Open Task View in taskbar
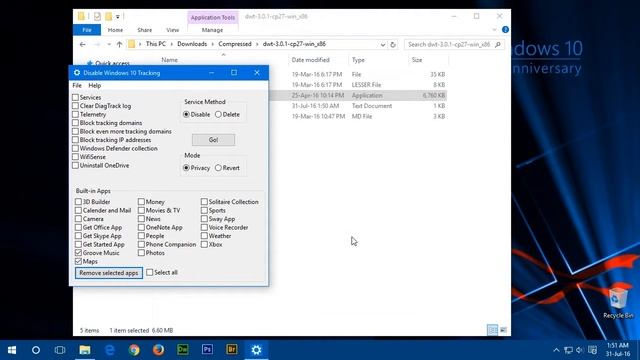The width and height of the screenshot is (640, 360). coord(60,350)
